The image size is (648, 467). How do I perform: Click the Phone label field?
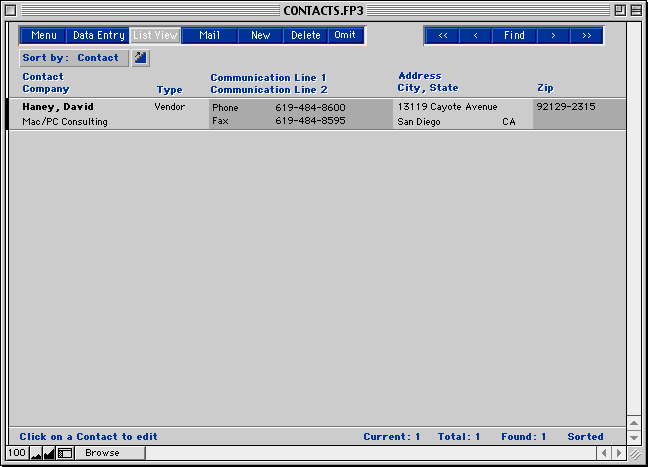(x=225, y=108)
